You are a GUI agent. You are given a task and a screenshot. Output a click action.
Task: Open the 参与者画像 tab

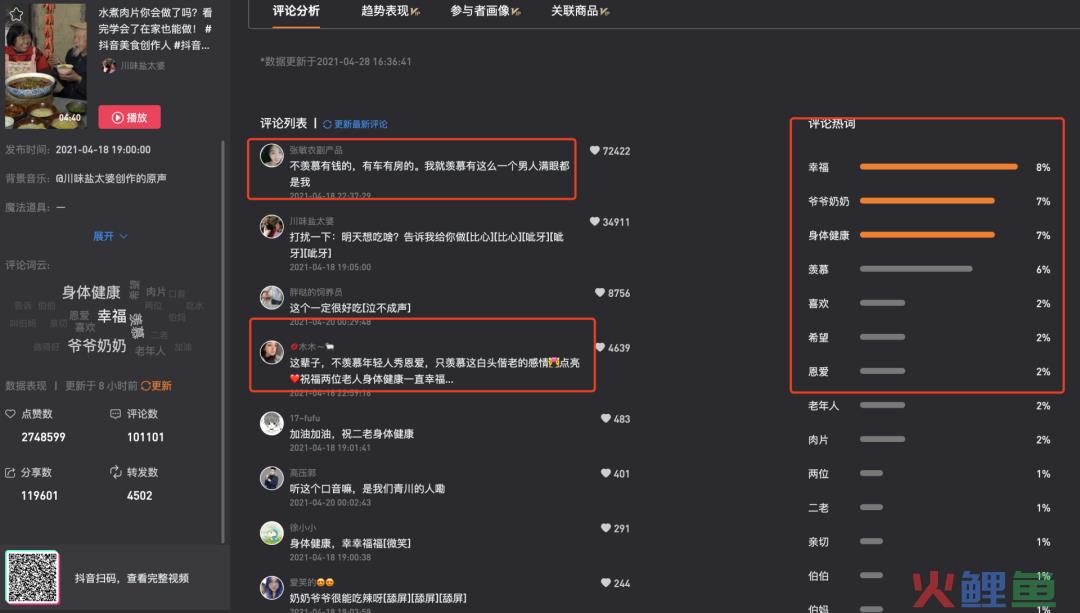[485, 11]
